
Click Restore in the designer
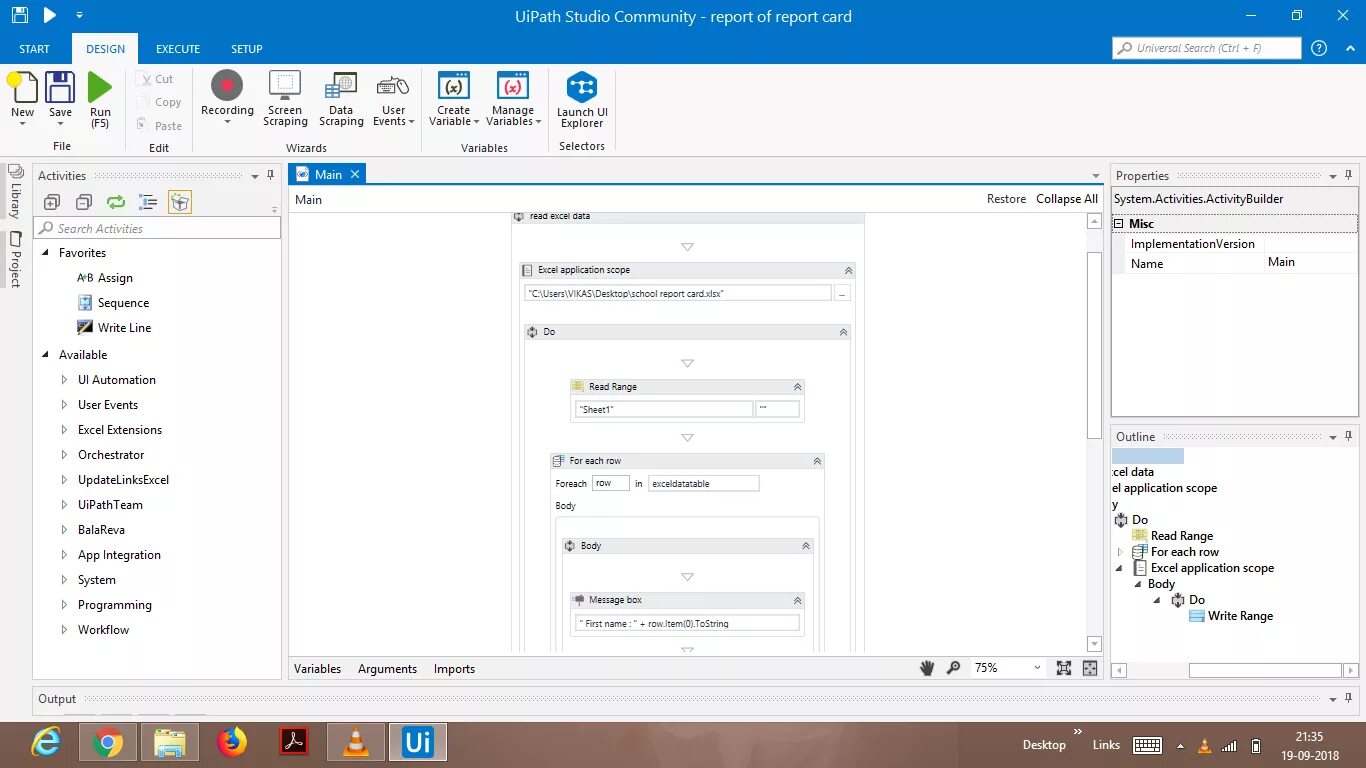[1006, 199]
